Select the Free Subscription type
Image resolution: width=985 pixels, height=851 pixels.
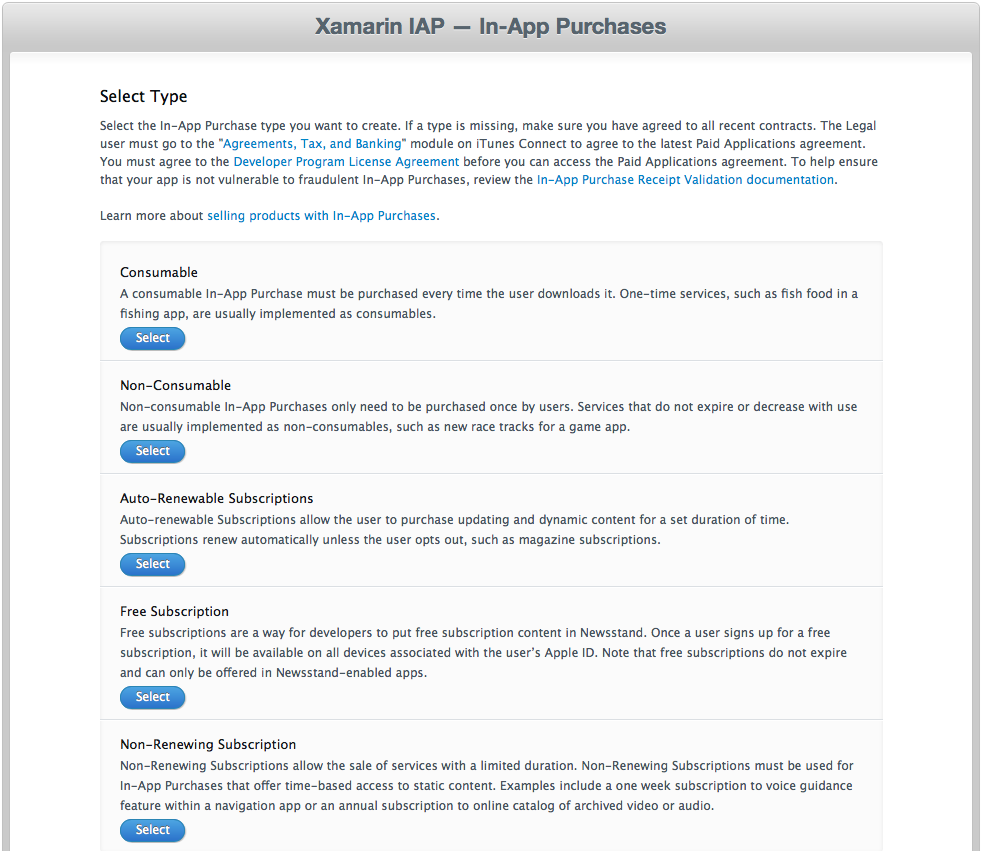(x=153, y=697)
